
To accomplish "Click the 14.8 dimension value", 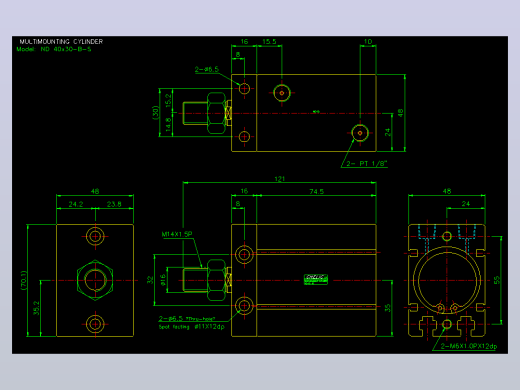I will [x=168, y=124].
